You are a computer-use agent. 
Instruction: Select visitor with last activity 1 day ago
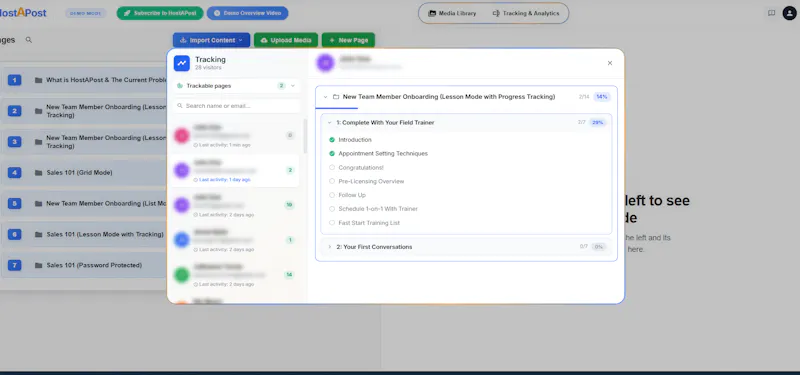coord(234,170)
